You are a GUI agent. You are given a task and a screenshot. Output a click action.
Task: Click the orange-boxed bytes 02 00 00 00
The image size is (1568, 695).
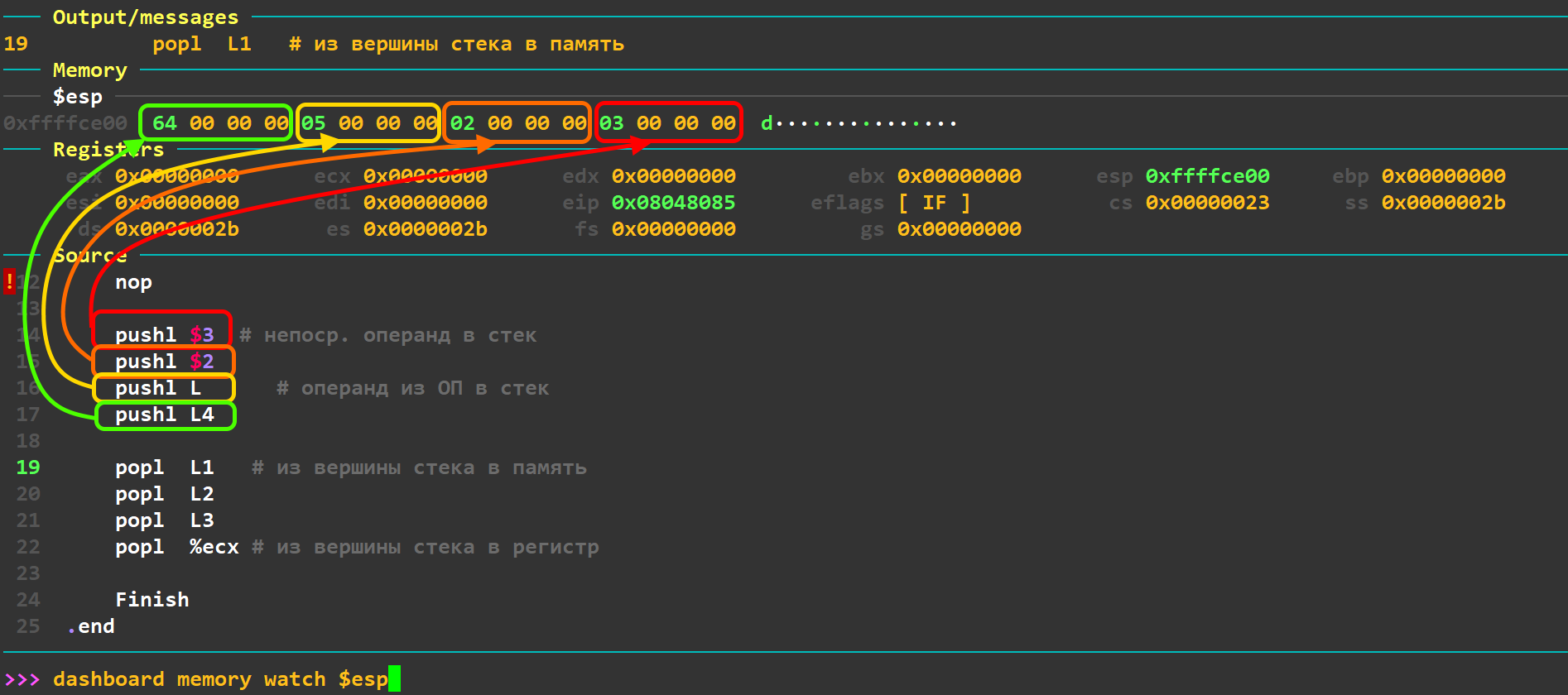517,123
